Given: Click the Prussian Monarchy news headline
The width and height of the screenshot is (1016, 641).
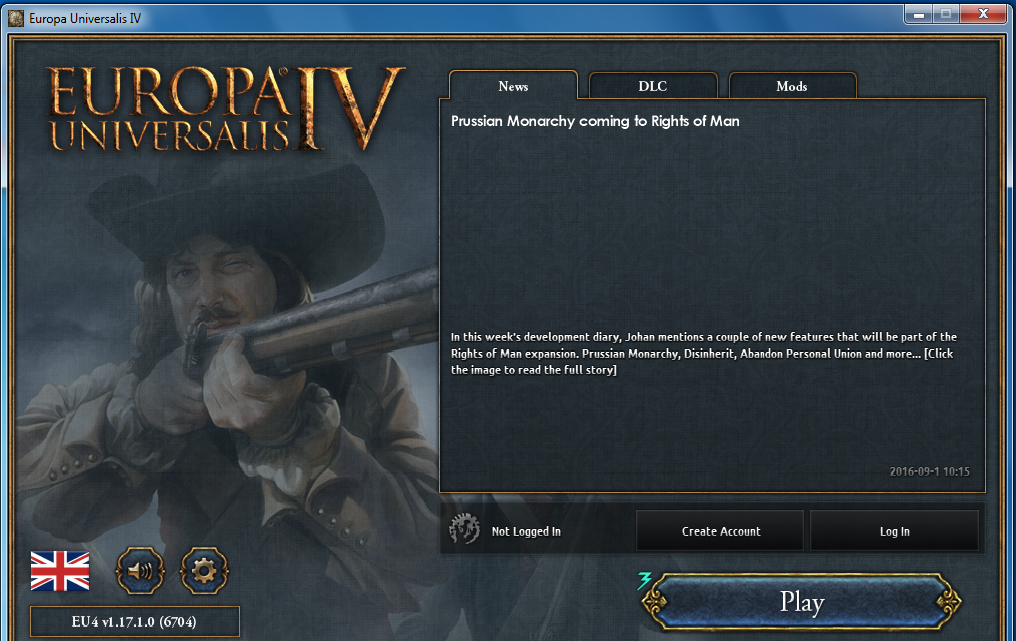Looking at the screenshot, I should pyautogui.click(x=595, y=121).
